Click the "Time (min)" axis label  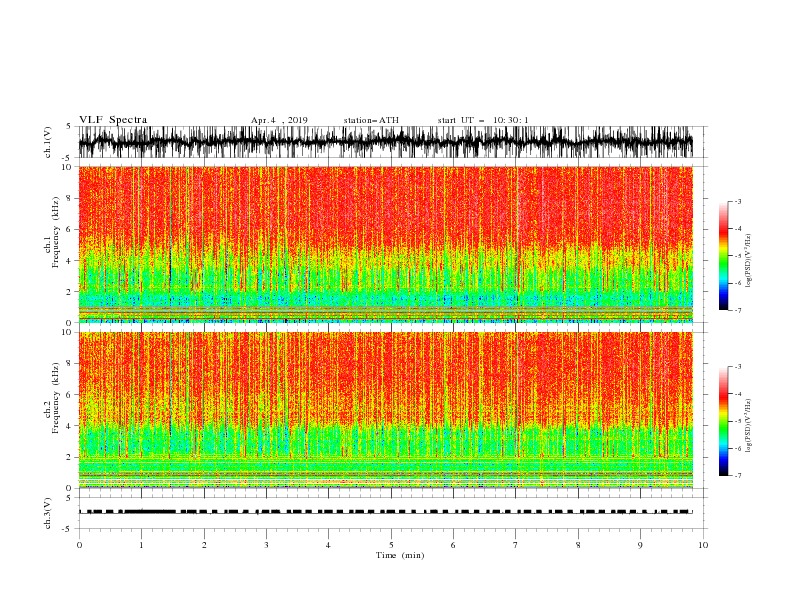pyautogui.click(x=400, y=555)
